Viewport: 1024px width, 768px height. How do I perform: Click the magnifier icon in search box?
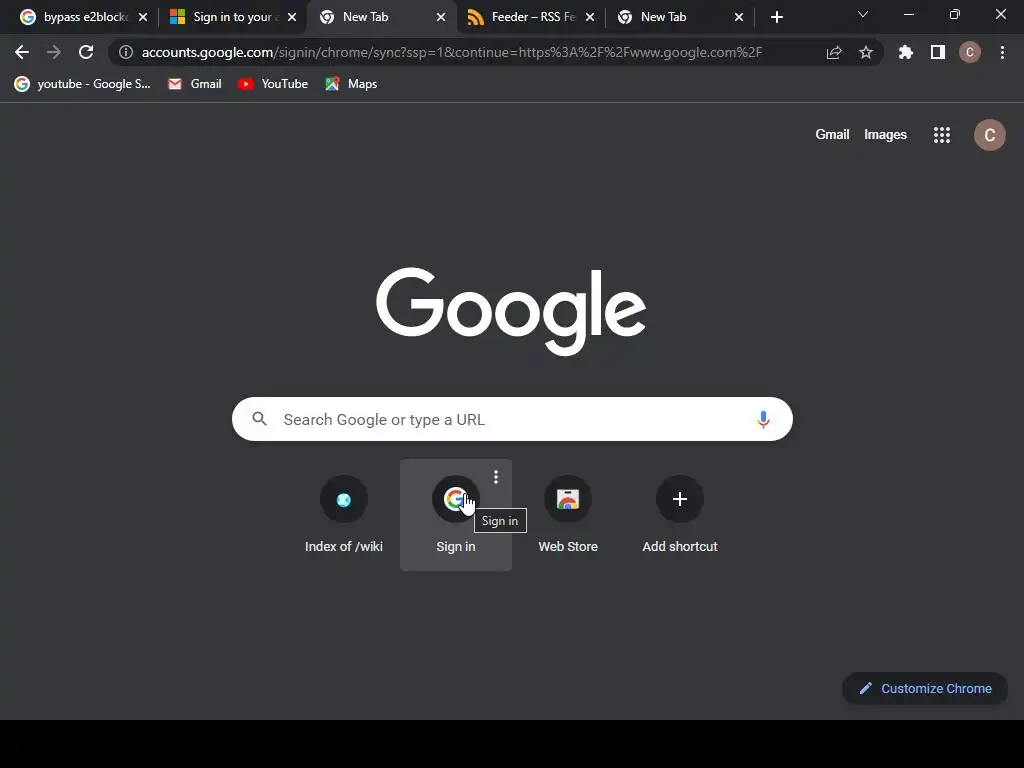259,419
